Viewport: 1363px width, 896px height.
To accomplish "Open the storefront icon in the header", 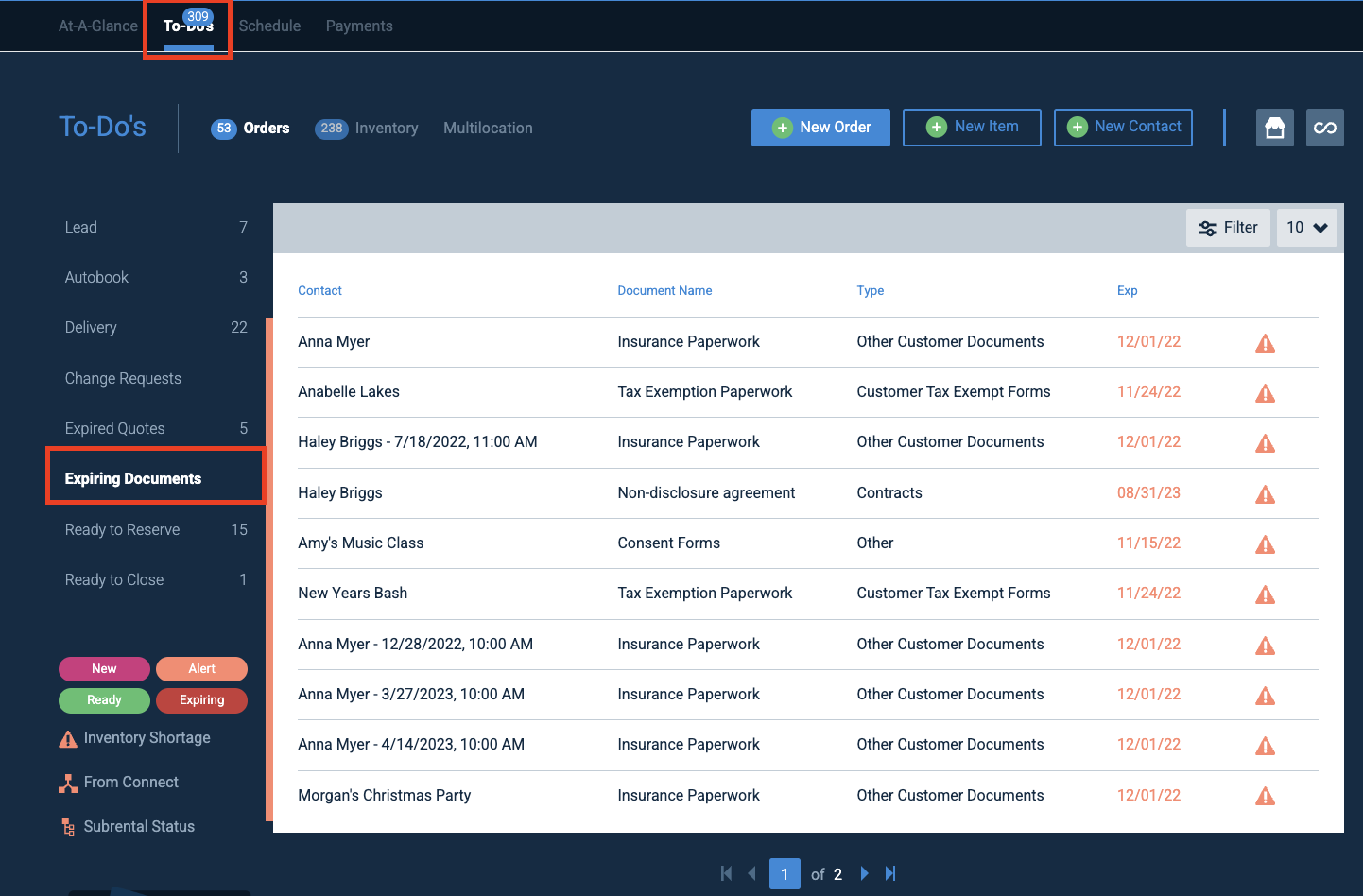I will tap(1274, 127).
